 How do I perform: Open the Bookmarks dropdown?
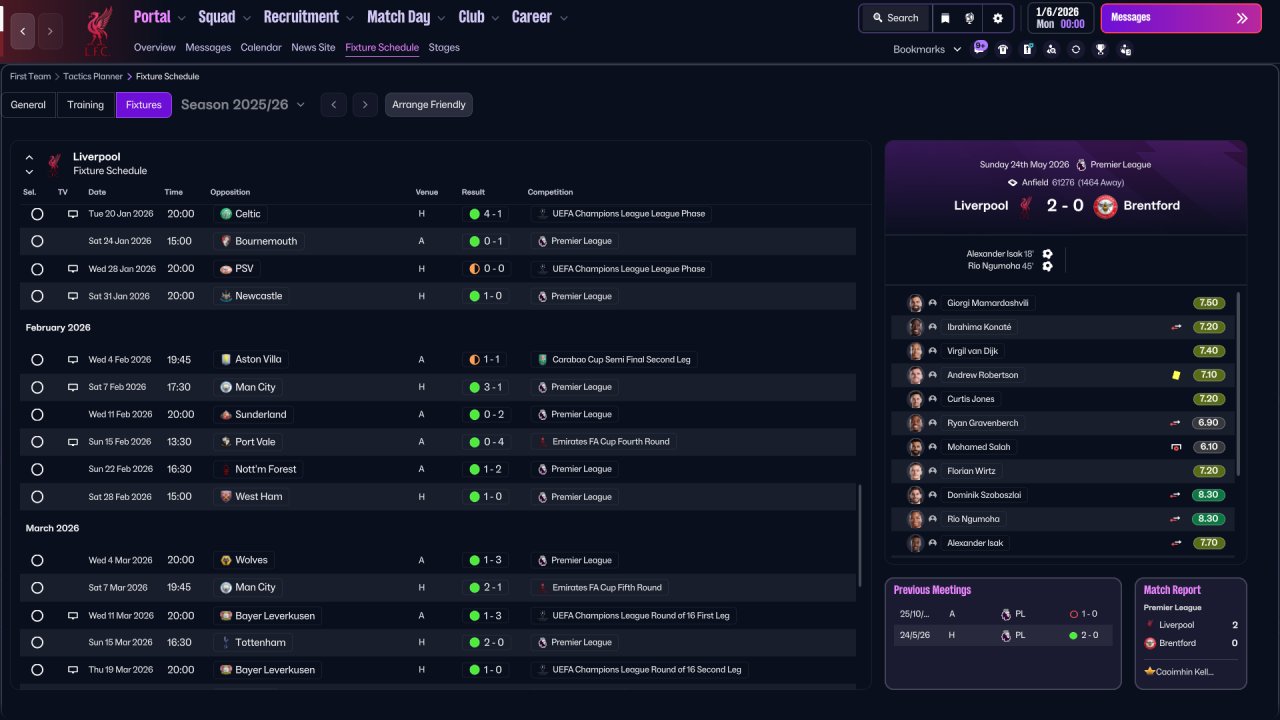pyautogui.click(x=927, y=49)
